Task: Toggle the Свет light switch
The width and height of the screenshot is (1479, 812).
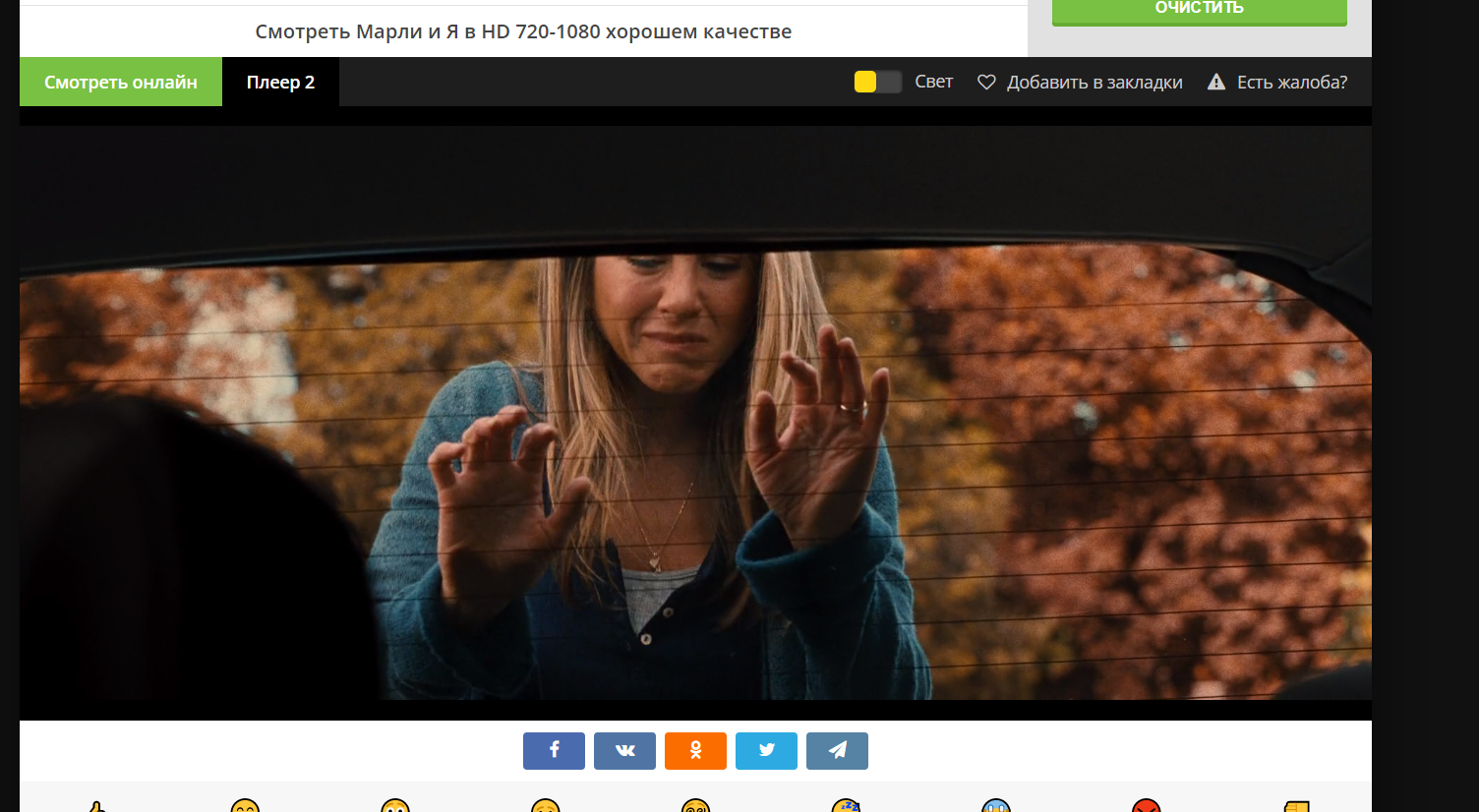Action: (877, 82)
